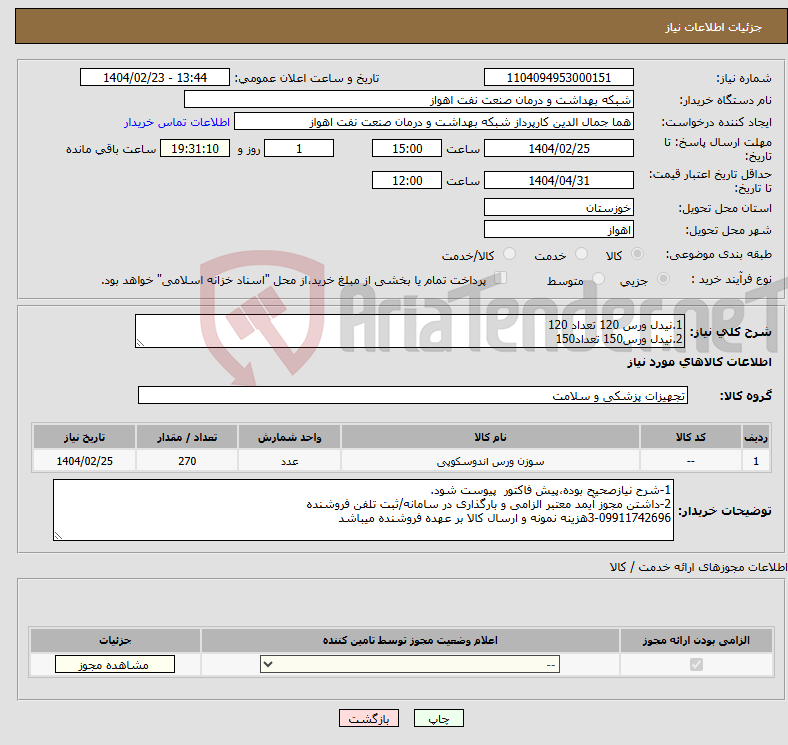Click the اطلاعات کالاهای مورد نیاز heading
Screen dimensions: 788x745
click(x=699, y=362)
